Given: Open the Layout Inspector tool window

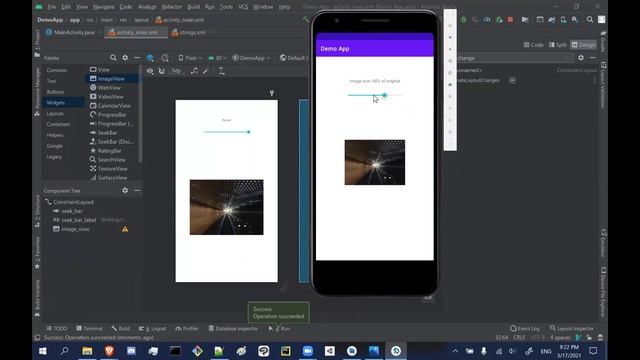Looking at the screenshot, I should click(571, 329).
